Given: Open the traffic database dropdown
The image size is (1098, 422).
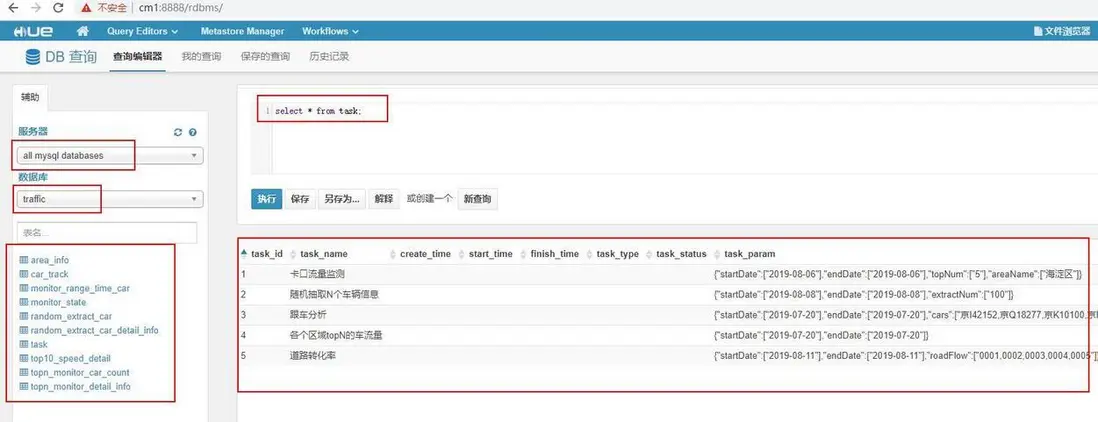Looking at the screenshot, I should point(111,199).
